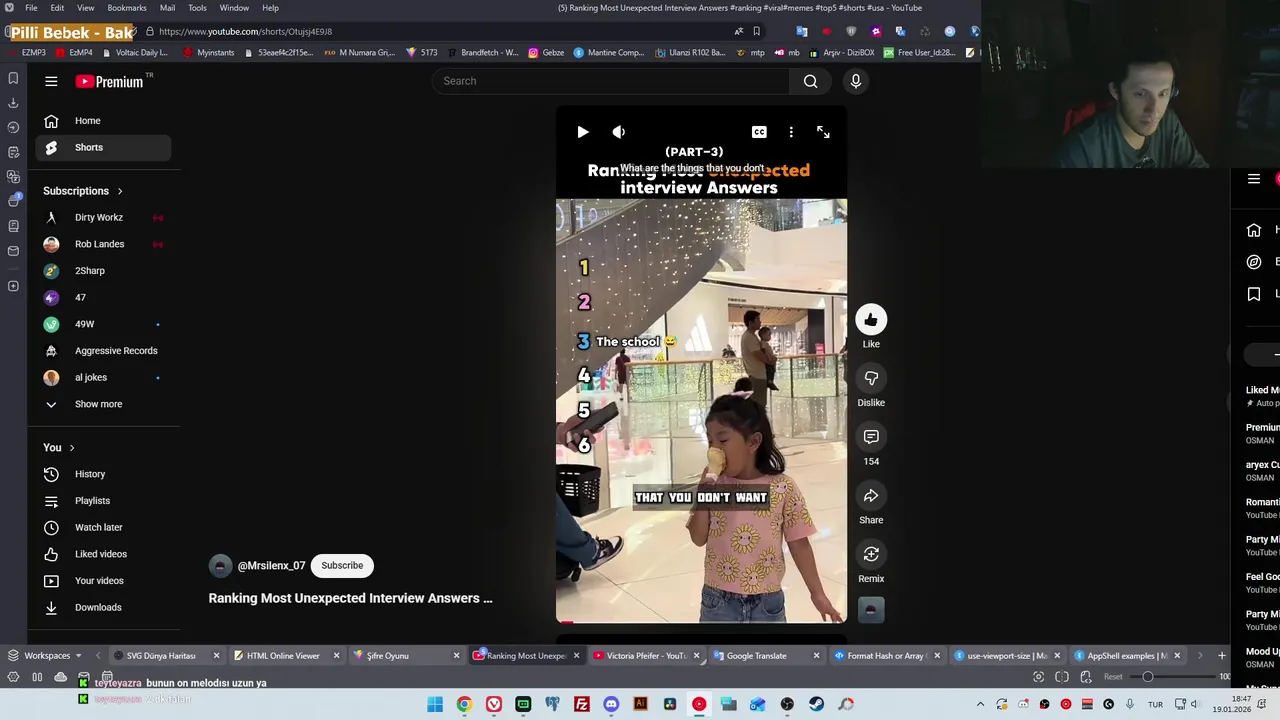
Task: Open Windows Start menu
Action: coord(435,704)
